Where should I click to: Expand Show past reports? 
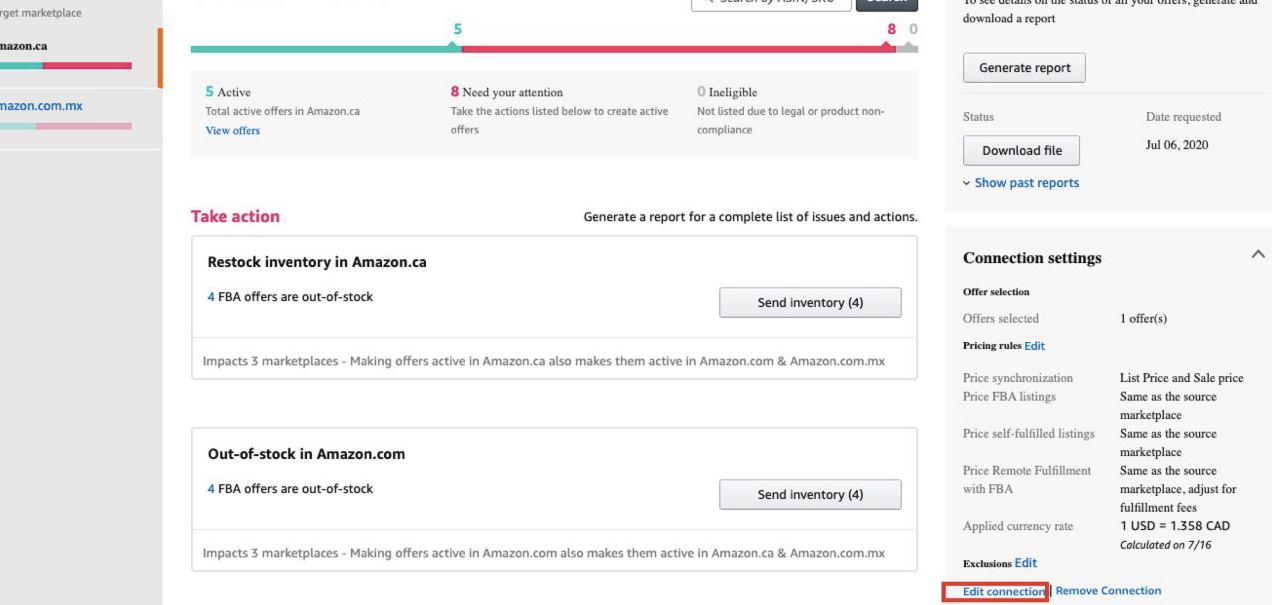[x=1020, y=181]
